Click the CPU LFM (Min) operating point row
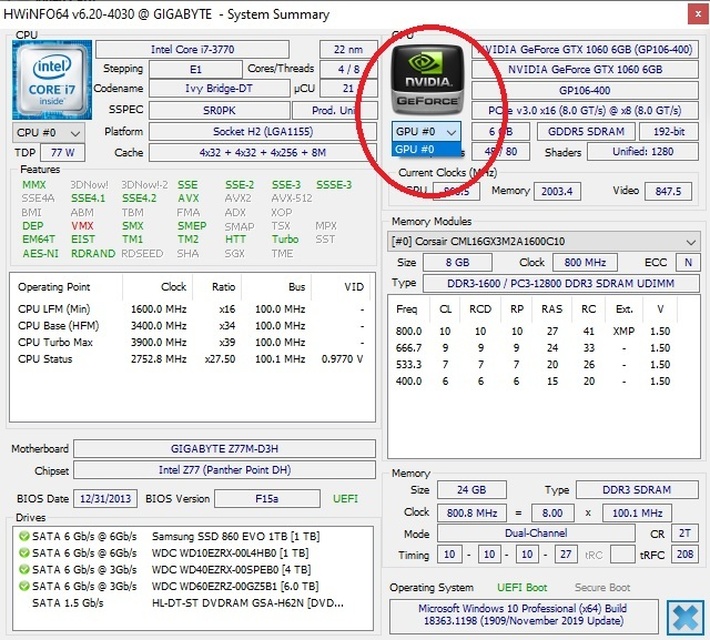This screenshot has height=640, width=710. pos(191,309)
